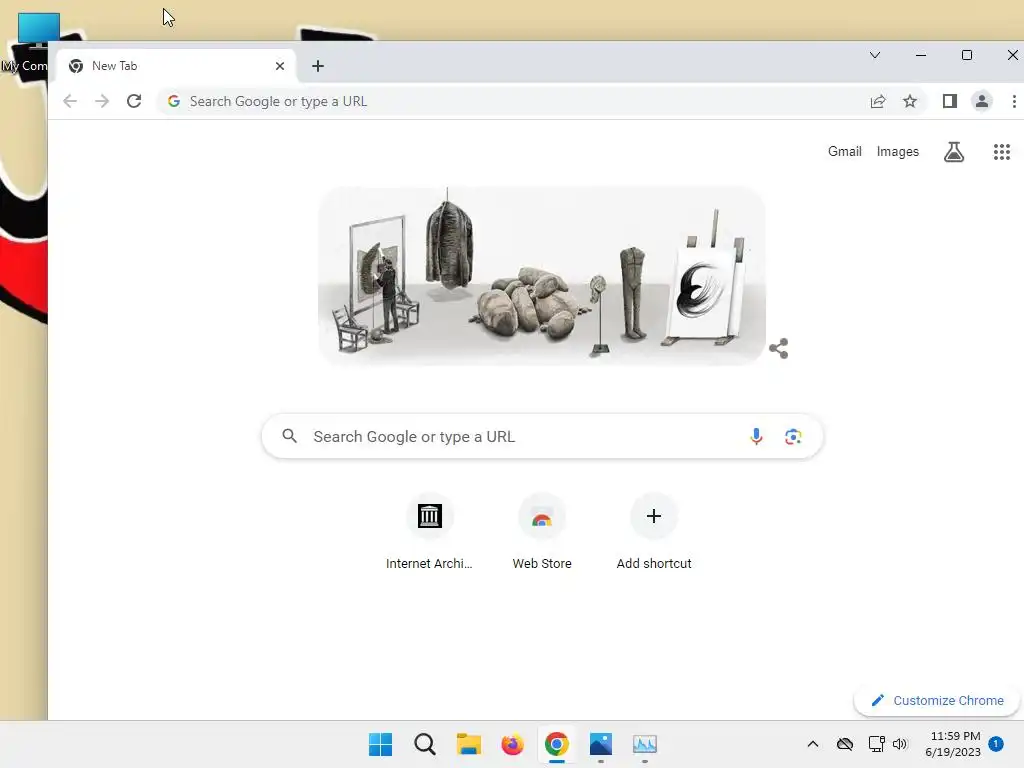Bookmark this tab with the star icon
Image resolution: width=1024 pixels, height=768 pixels.
point(910,101)
